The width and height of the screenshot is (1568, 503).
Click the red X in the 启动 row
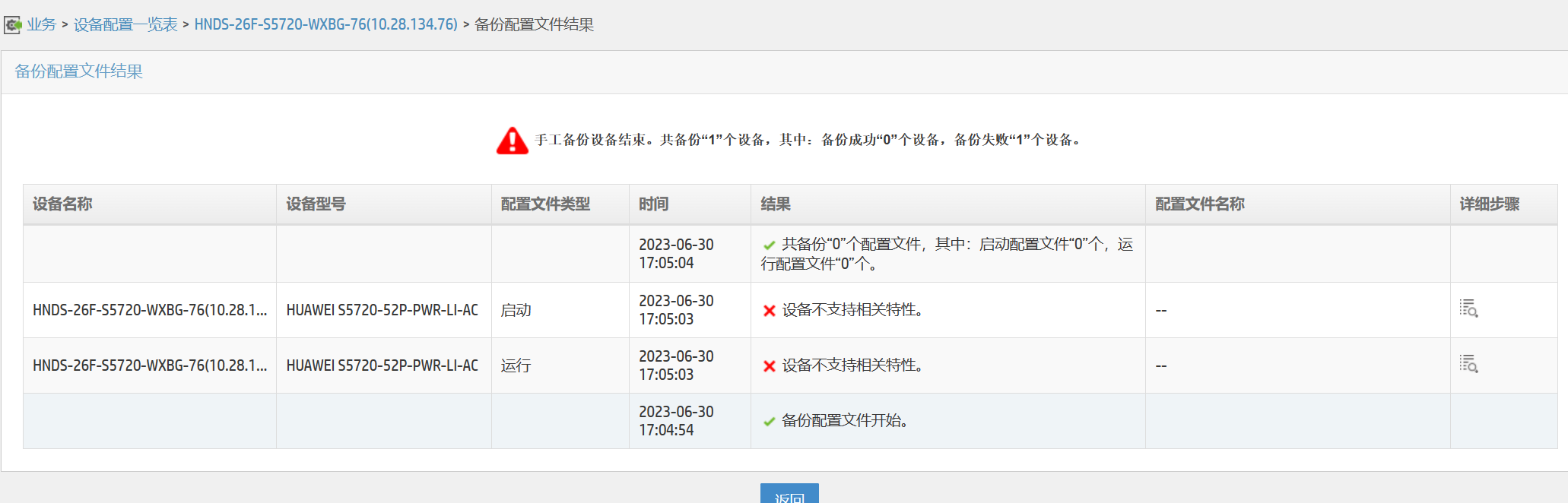coord(769,310)
